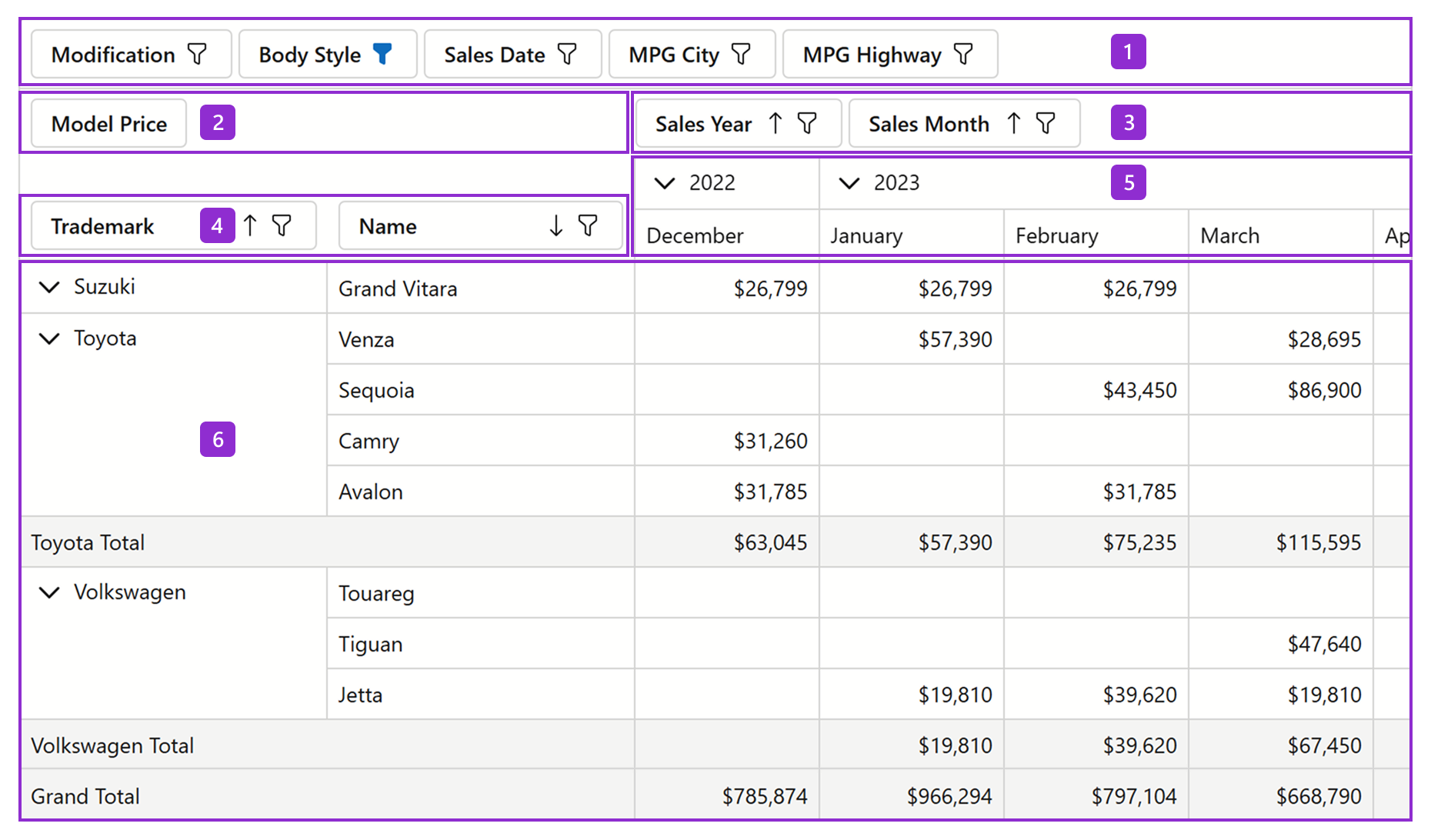Open the MPG City filter icon

coord(741,54)
